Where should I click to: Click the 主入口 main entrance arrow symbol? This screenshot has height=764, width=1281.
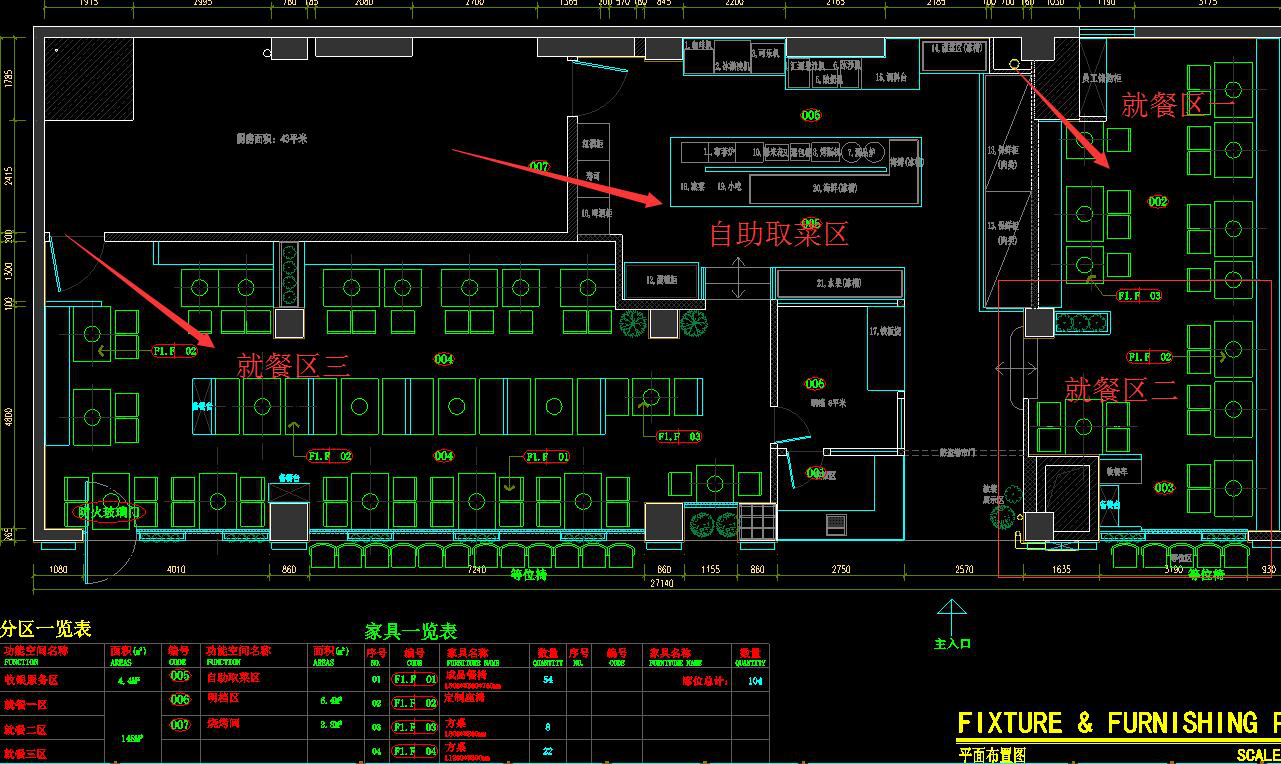pyautogui.click(x=951, y=612)
